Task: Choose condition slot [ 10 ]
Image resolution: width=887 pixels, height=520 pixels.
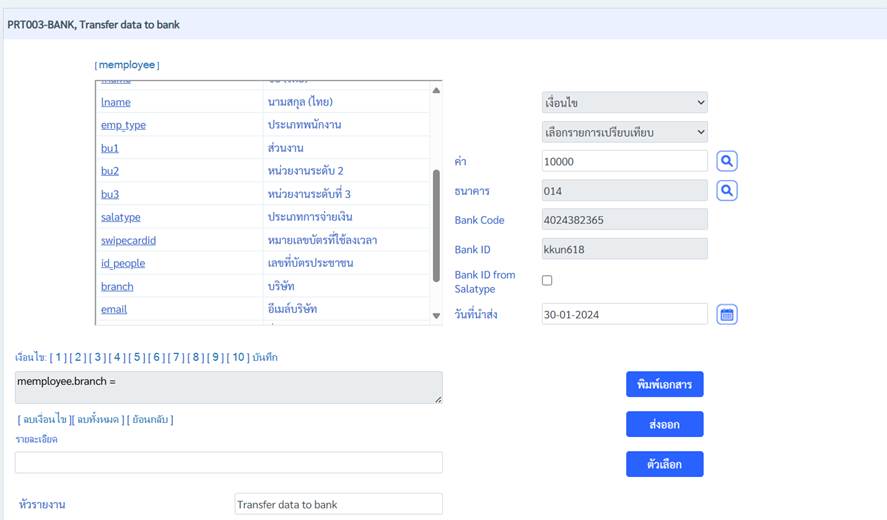Action: 238,357
